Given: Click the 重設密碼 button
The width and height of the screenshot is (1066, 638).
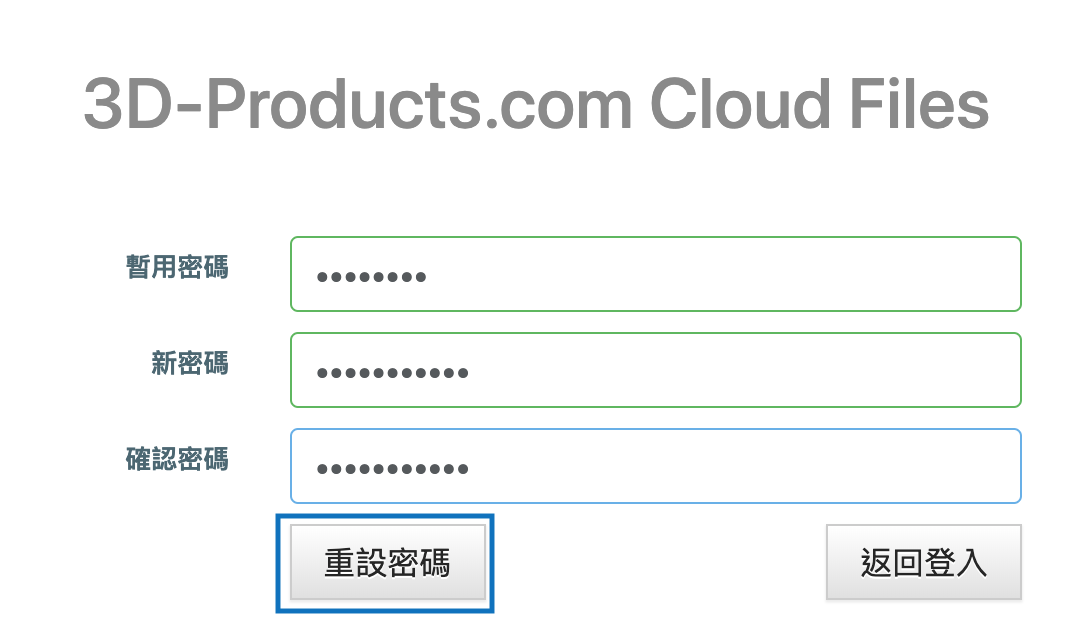Looking at the screenshot, I should pyautogui.click(x=387, y=562).
